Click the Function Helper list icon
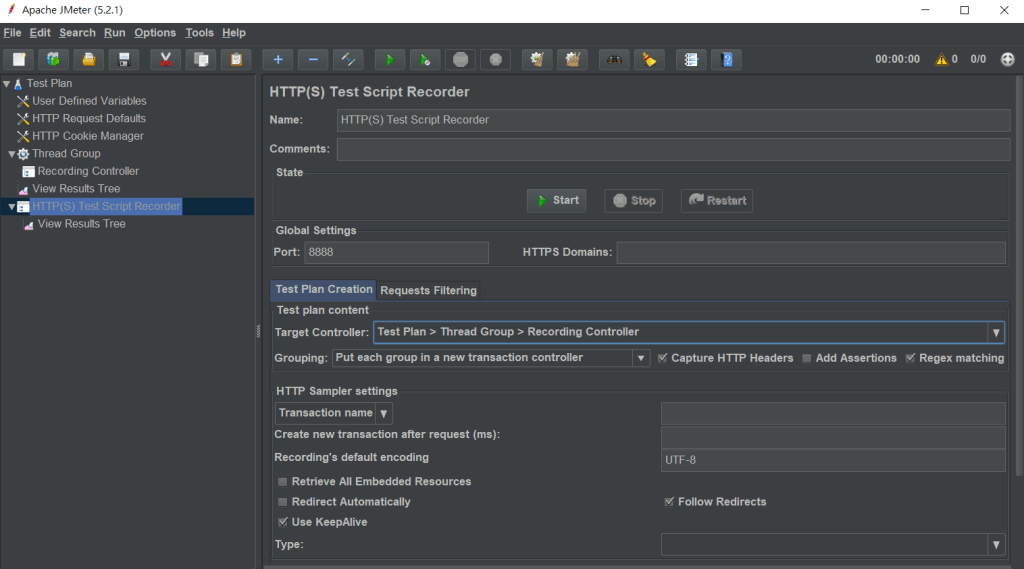Image resolution: width=1024 pixels, height=569 pixels. 690,60
